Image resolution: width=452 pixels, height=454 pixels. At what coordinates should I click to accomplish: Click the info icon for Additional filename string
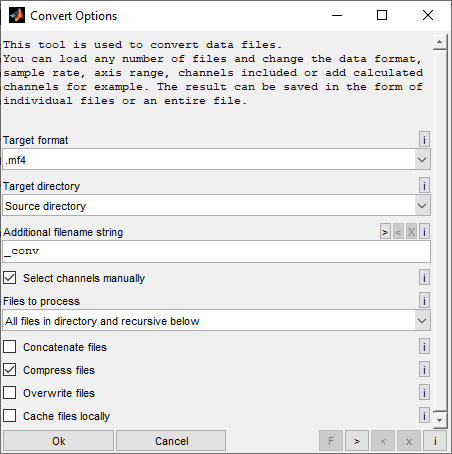tap(424, 231)
